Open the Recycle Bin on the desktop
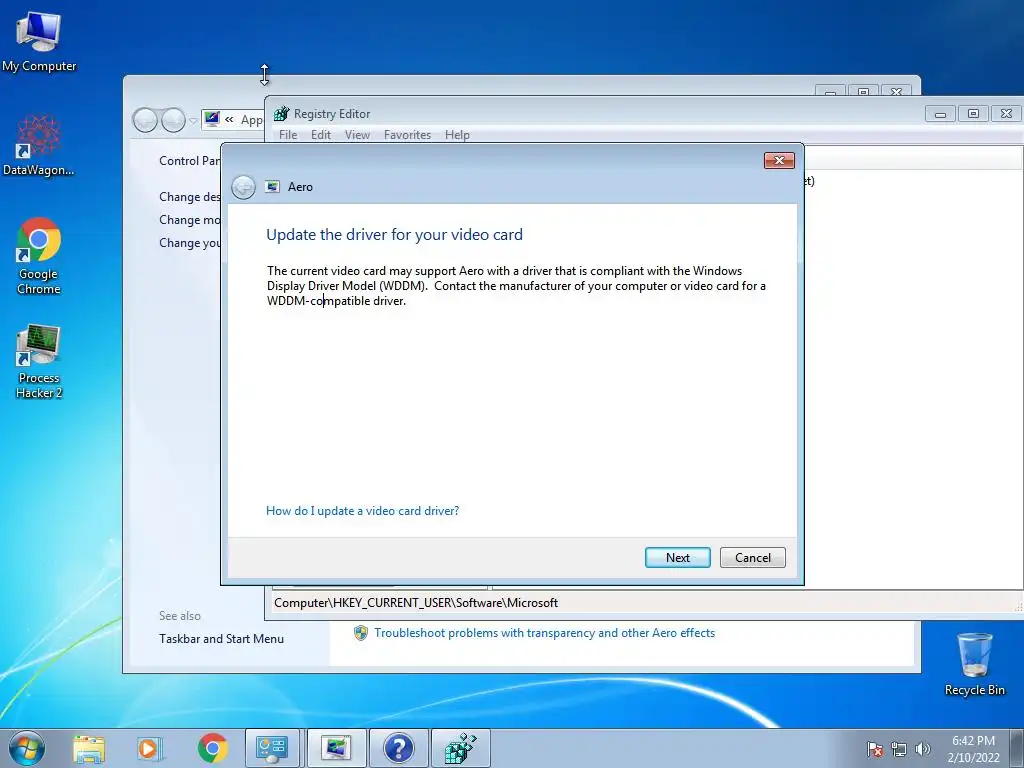This screenshot has height=768, width=1024. click(x=974, y=664)
